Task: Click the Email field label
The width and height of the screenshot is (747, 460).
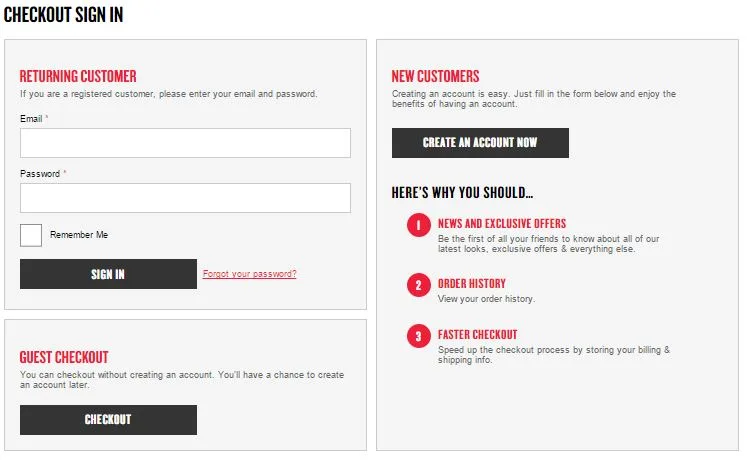Action: coord(31,119)
